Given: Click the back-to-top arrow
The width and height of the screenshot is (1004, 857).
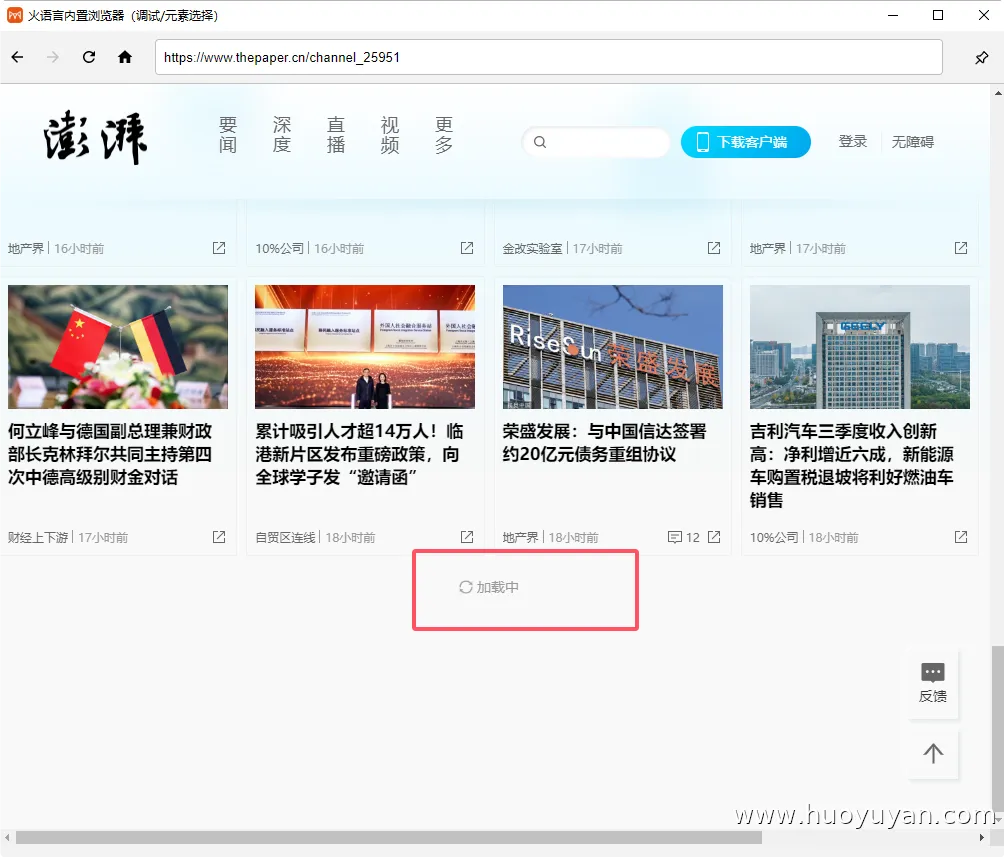Looking at the screenshot, I should pyautogui.click(x=933, y=753).
